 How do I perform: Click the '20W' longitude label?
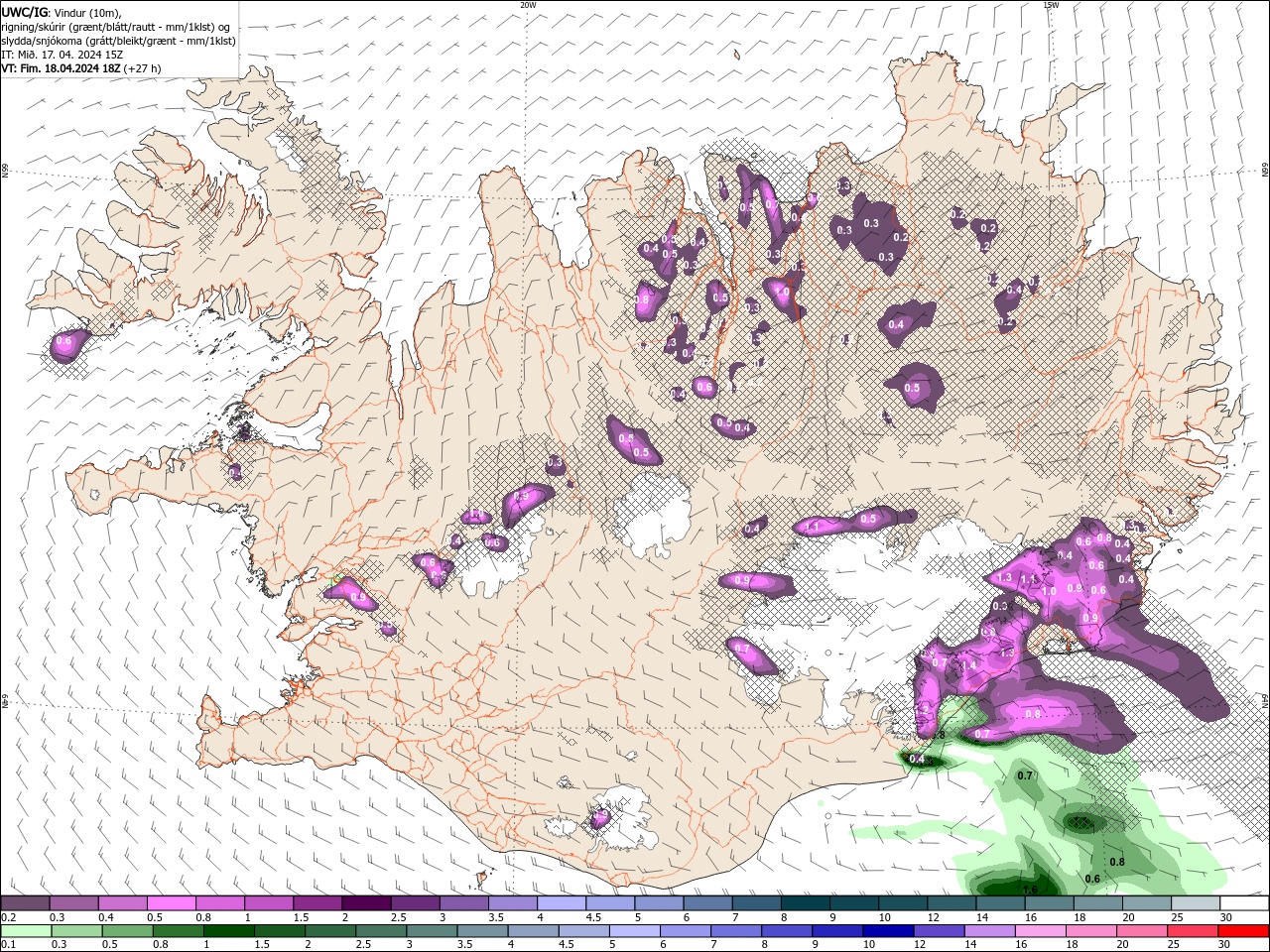pos(528,5)
